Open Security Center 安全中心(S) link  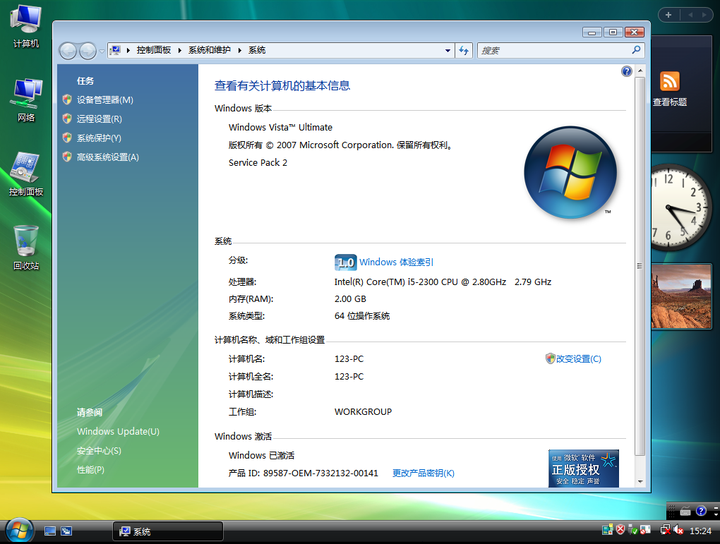[99, 451]
